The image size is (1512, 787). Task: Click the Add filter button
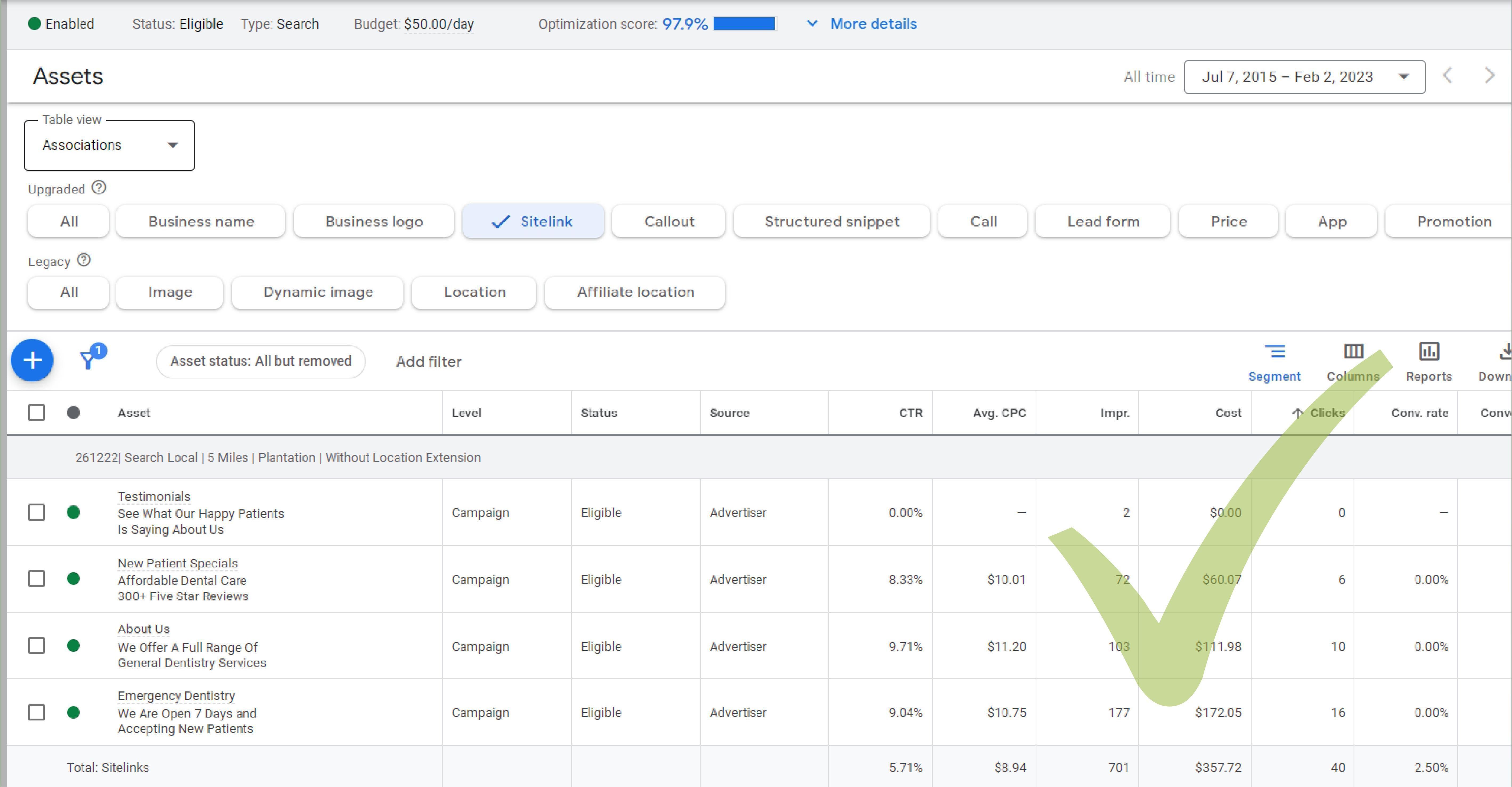click(x=428, y=362)
